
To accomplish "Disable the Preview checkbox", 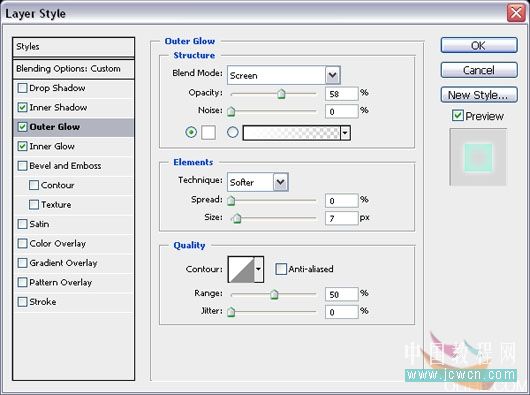I will [x=457, y=116].
